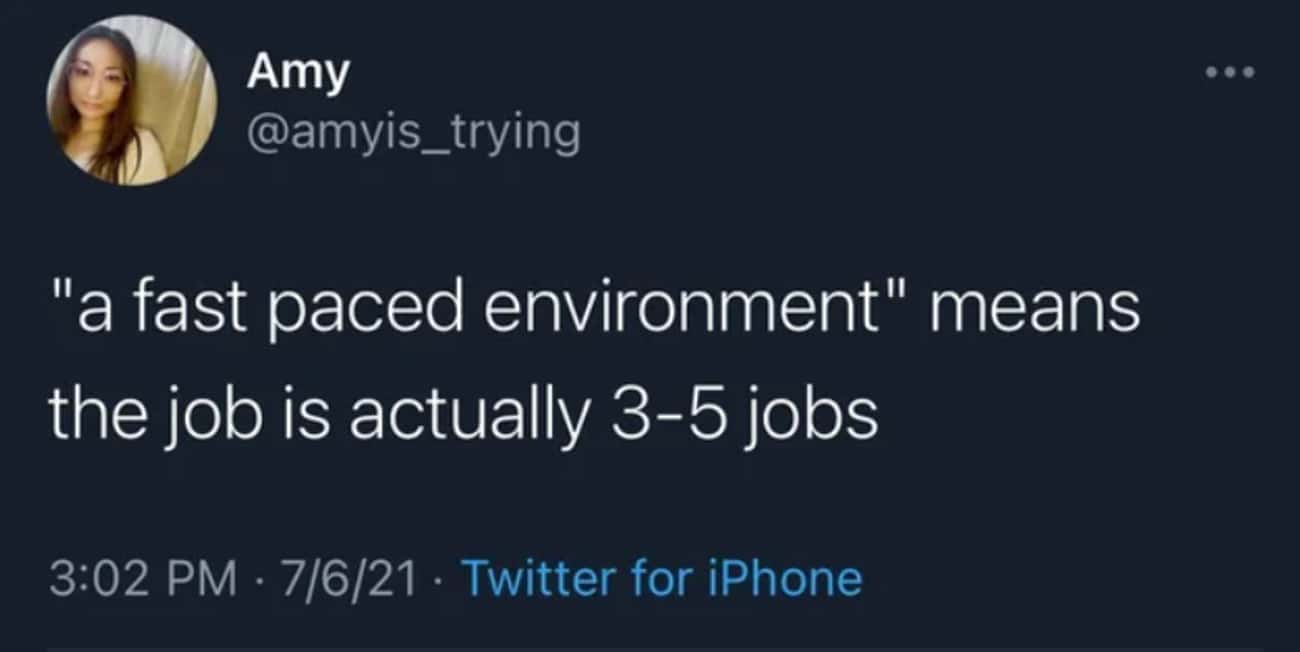Viewport: 1300px width, 652px height.
Task: Click the 3:02 PM timestamp
Action: 140,578
